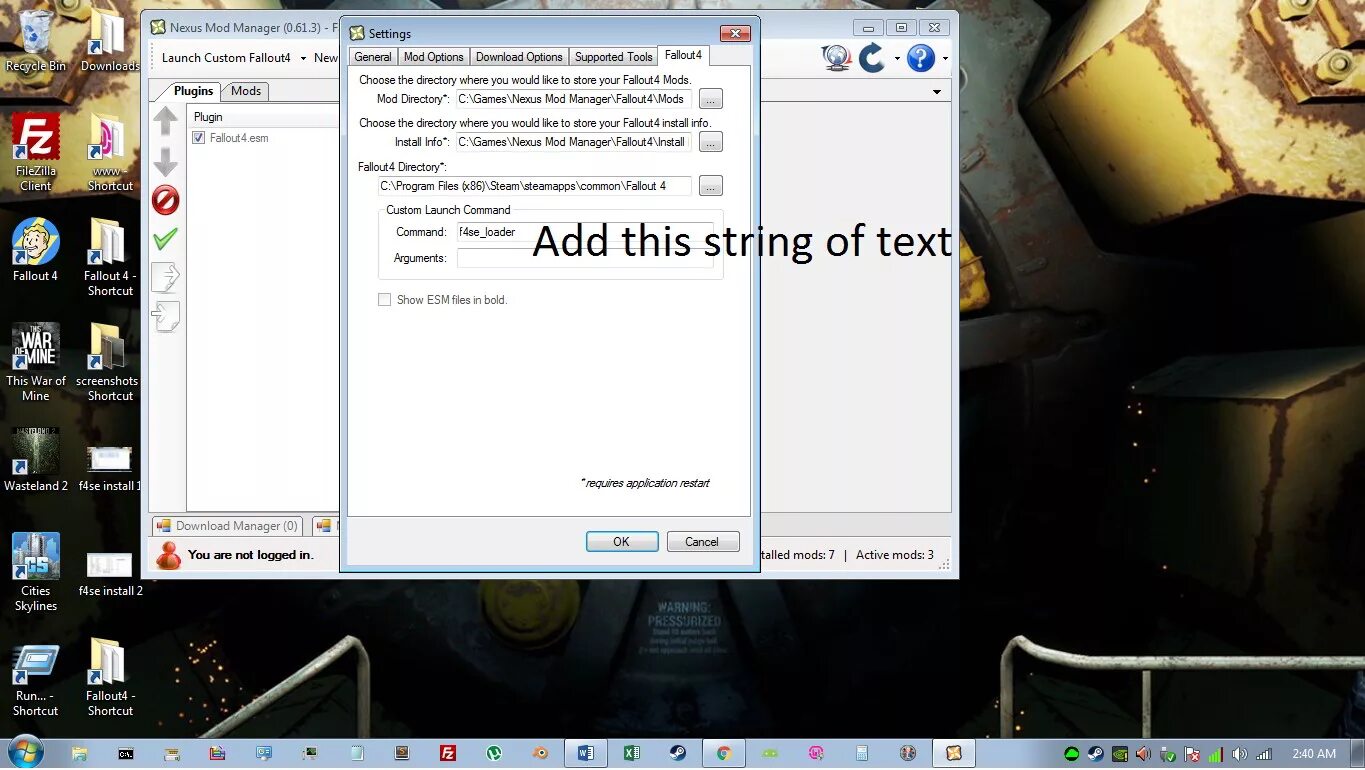The image size is (1365, 770).
Task: Click Cancel in the Settings dialog
Action: [702, 542]
